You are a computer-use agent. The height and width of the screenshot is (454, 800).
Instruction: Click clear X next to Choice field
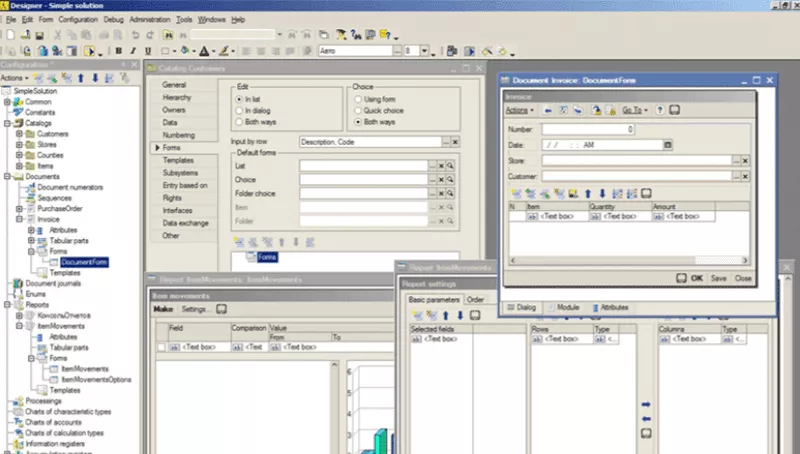441,180
